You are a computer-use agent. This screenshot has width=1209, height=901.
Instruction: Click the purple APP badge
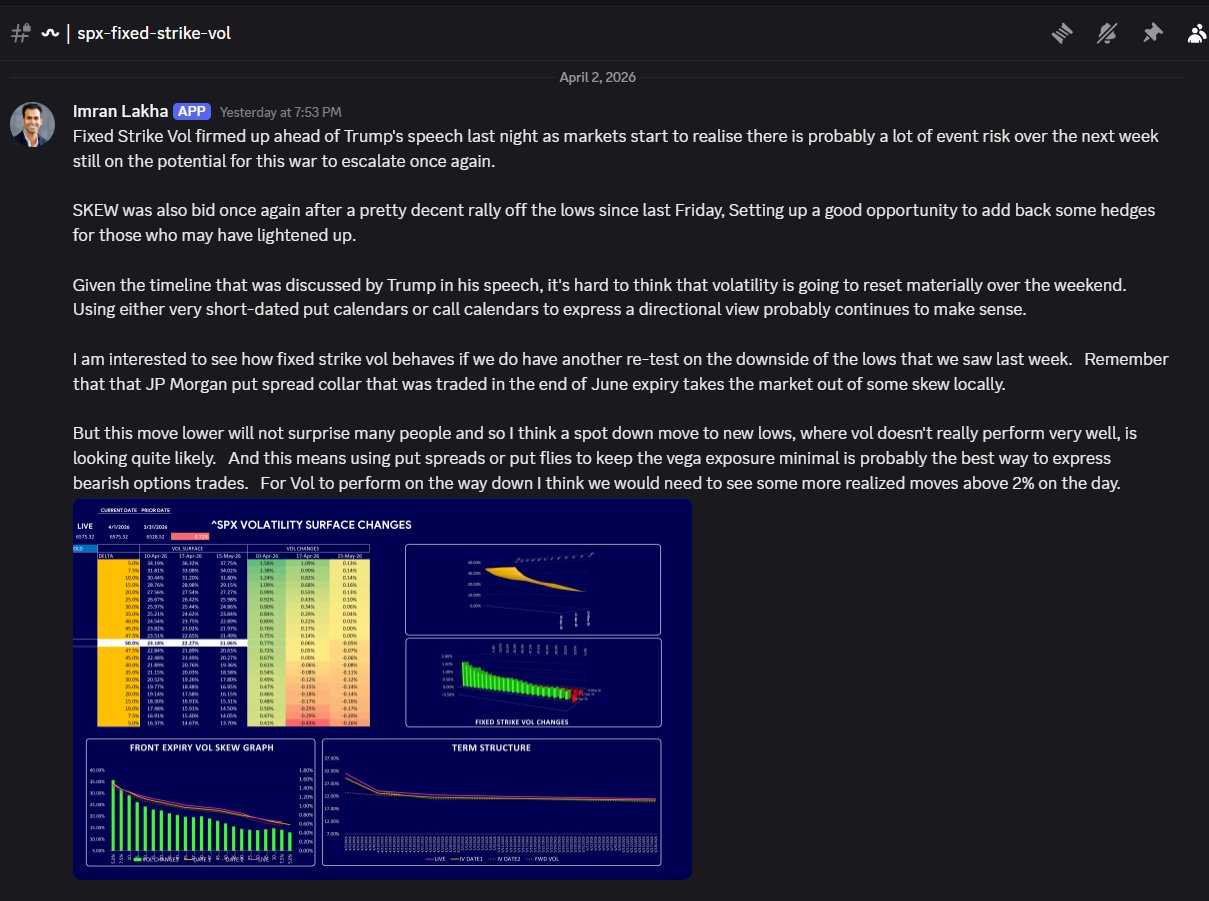[191, 112]
